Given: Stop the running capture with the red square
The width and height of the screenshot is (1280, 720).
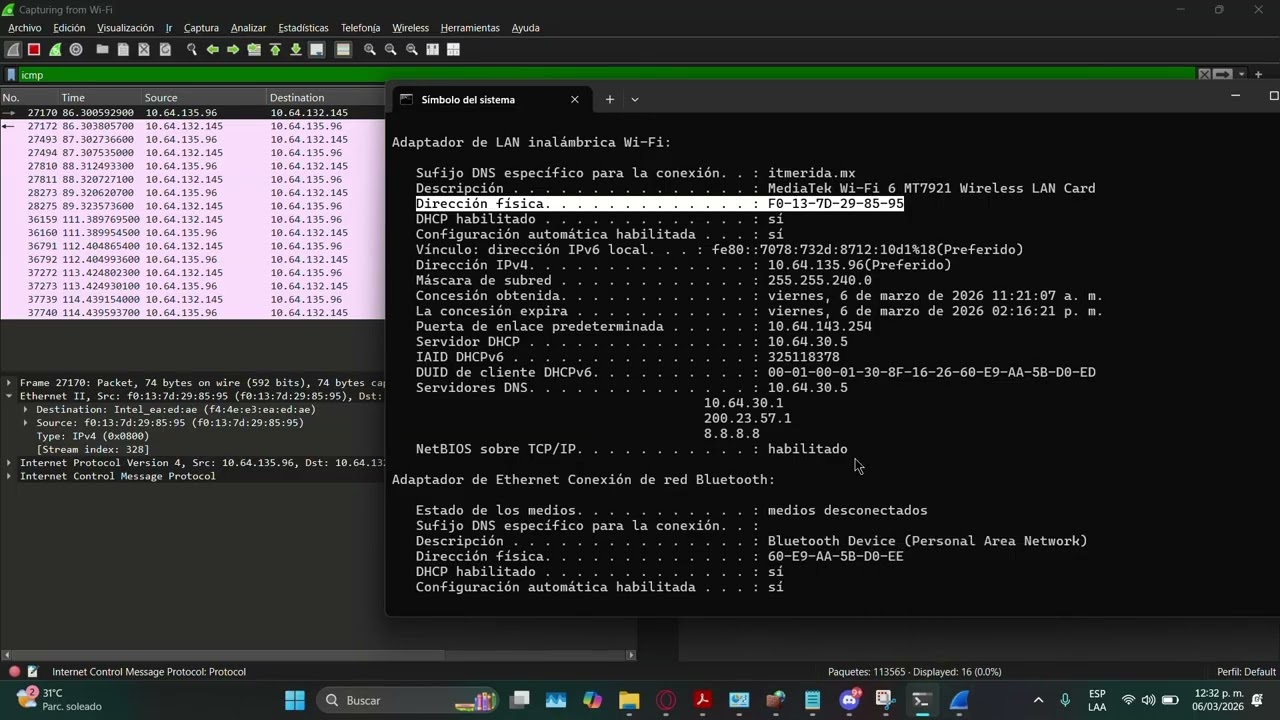Looking at the screenshot, I should tap(34, 49).
